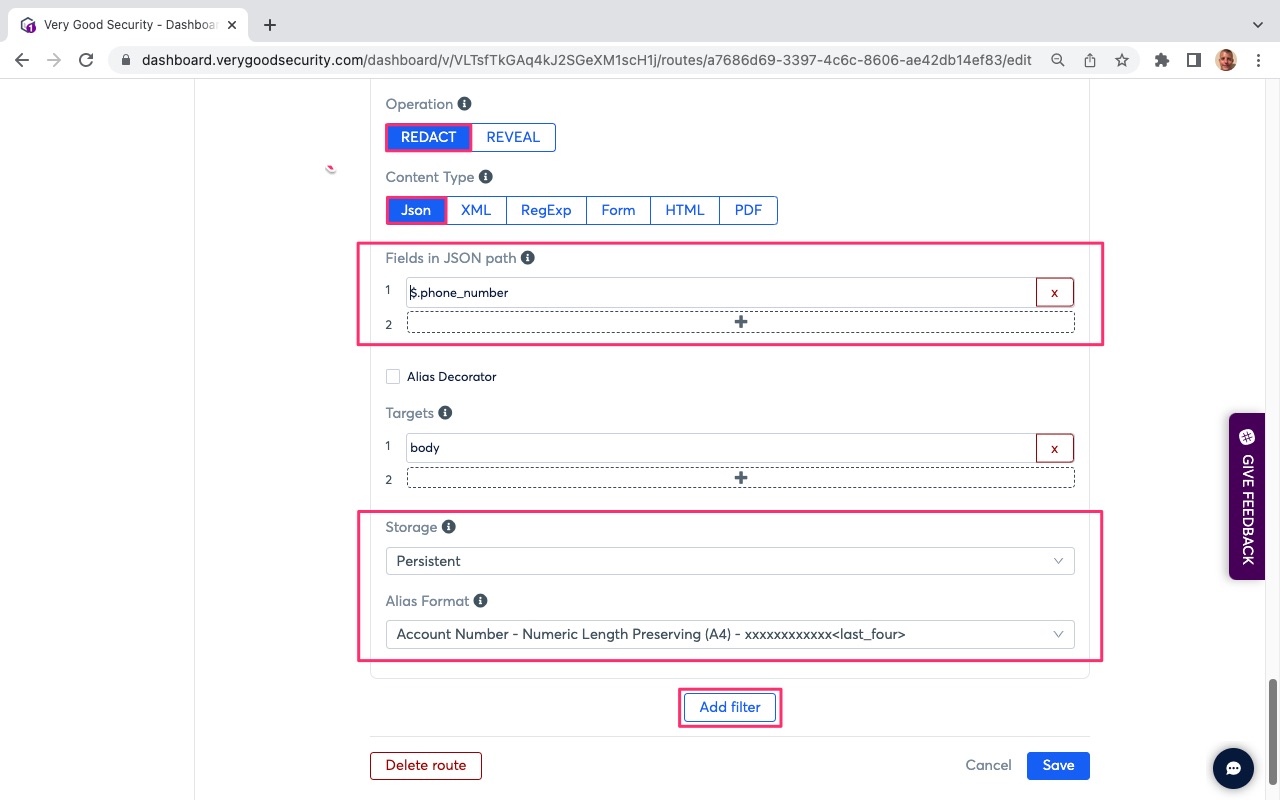Choose Form content type

tap(618, 210)
